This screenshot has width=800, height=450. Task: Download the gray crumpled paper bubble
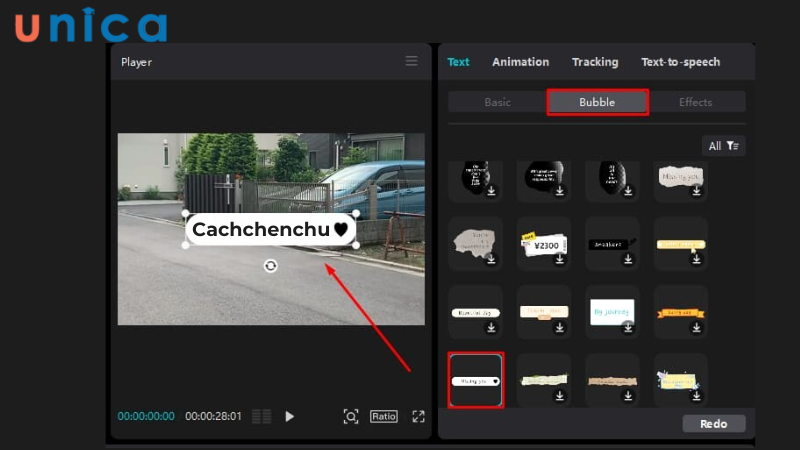coord(491,259)
